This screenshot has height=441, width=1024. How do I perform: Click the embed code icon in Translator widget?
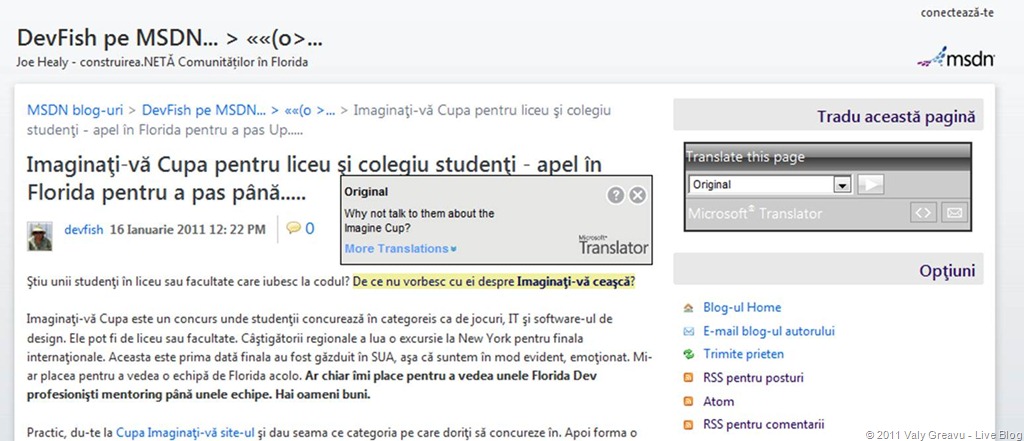[x=922, y=212]
